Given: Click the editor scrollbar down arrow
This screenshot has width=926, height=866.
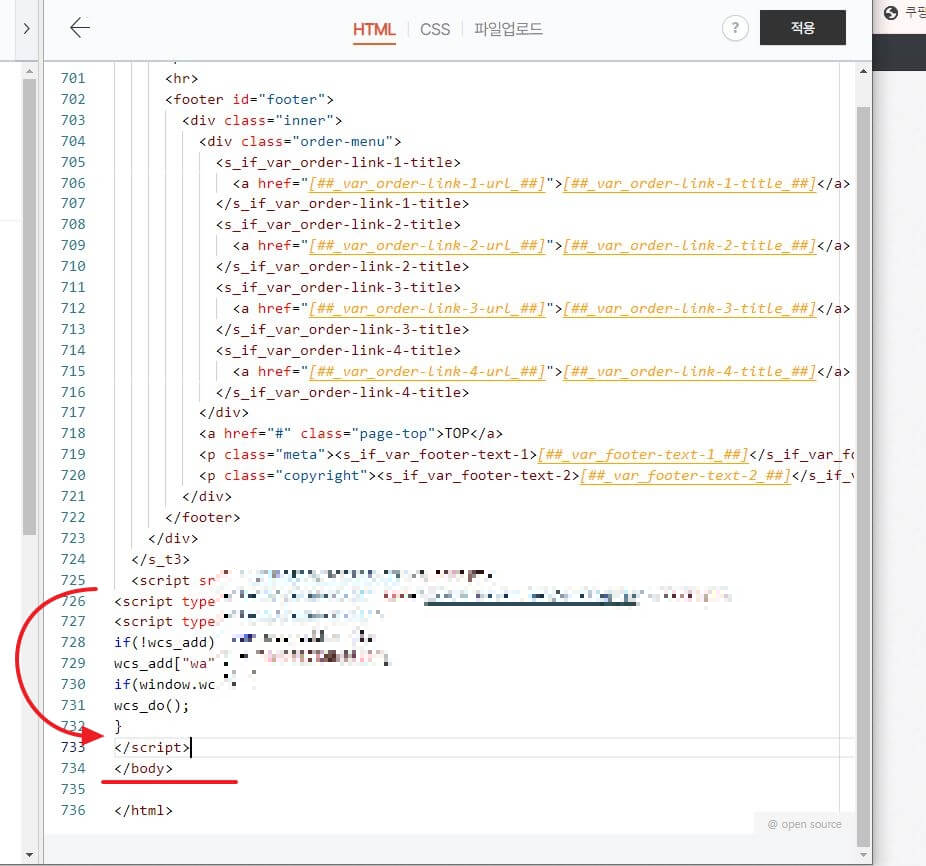Looking at the screenshot, I should pyautogui.click(x=863, y=855).
